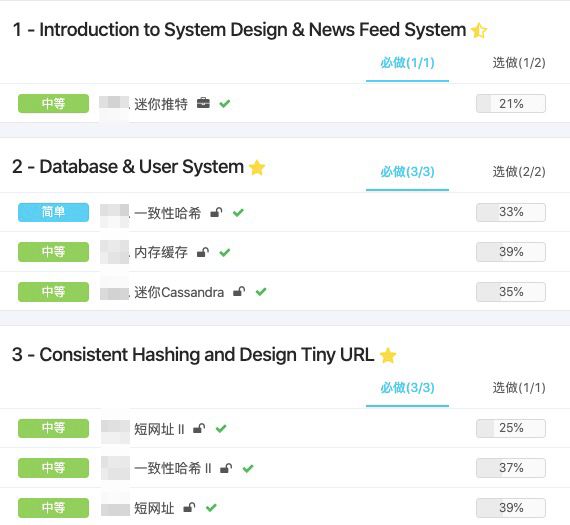Select the 必做(3/3) tab under Database section

[x=407, y=172]
